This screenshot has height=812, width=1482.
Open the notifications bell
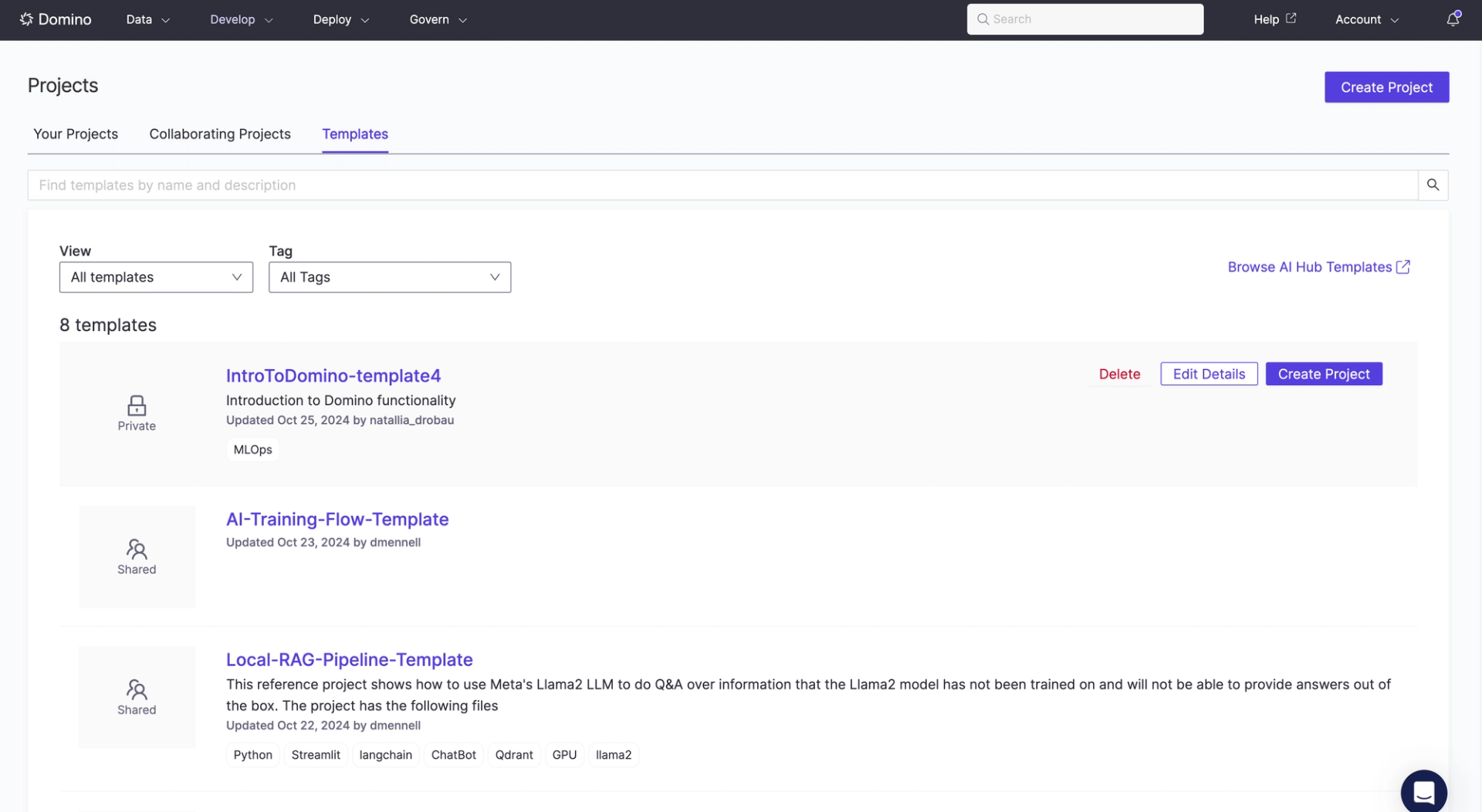click(x=1453, y=19)
